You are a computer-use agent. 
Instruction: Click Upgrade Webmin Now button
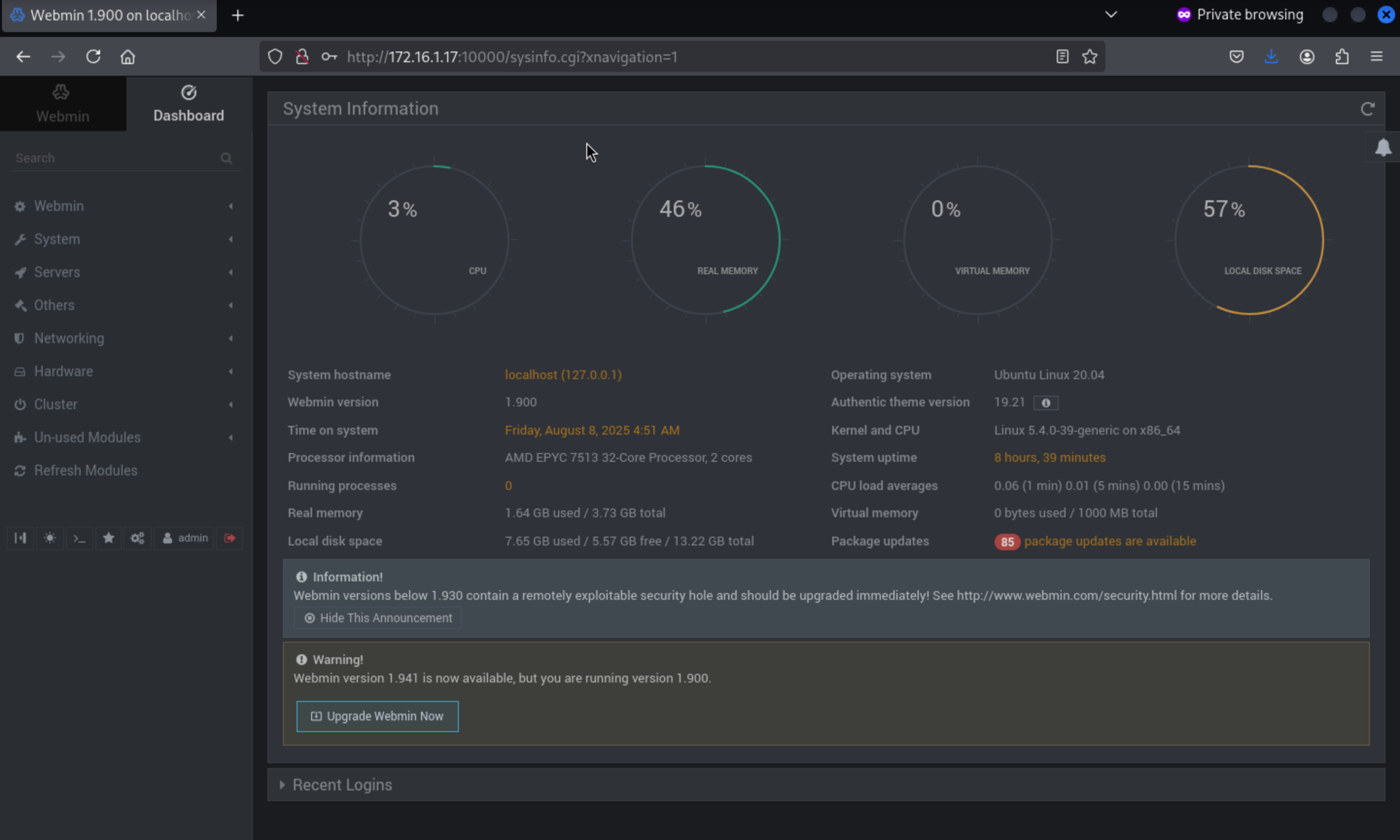(x=377, y=716)
